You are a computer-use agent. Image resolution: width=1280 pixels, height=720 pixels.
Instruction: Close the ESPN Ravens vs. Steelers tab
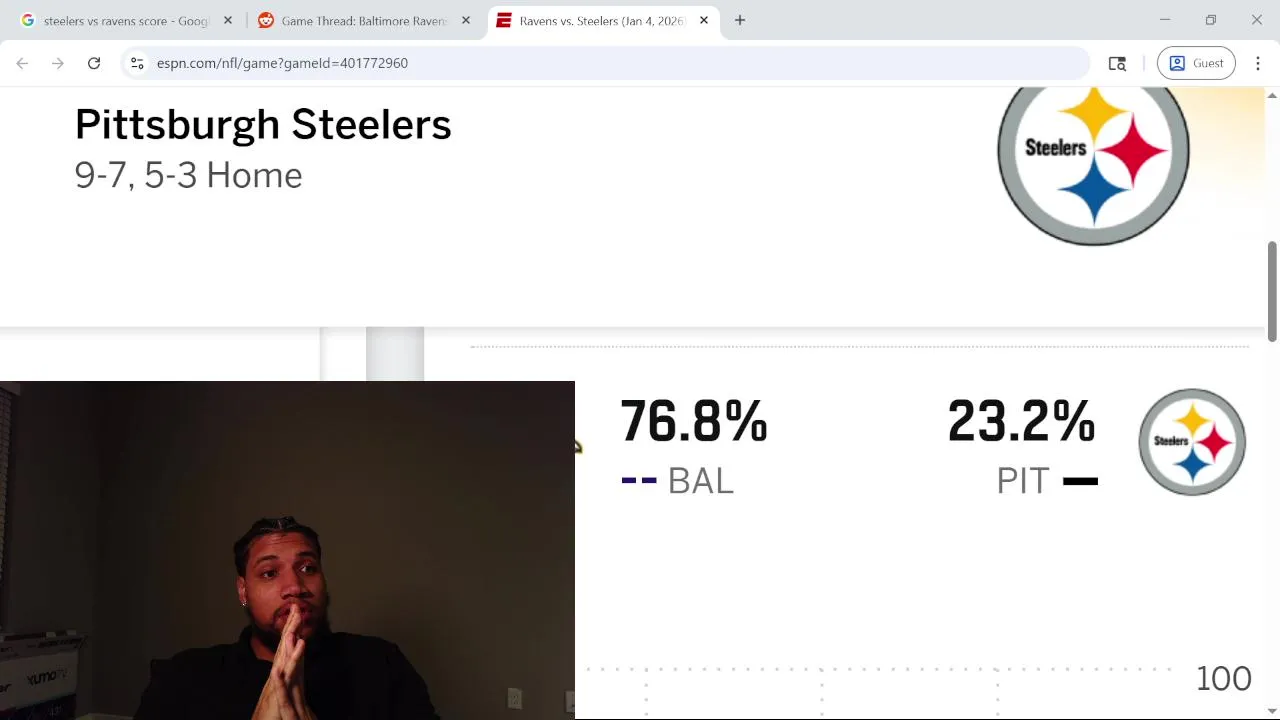pos(704,20)
